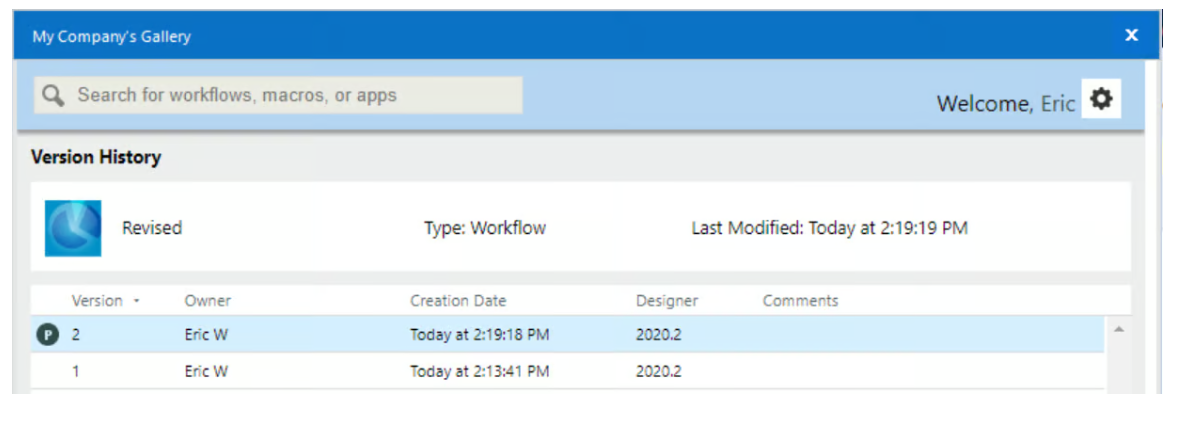The height and width of the screenshot is (435, 1177).
Task: Sort by the Owner column header
Action: (208, 301)
